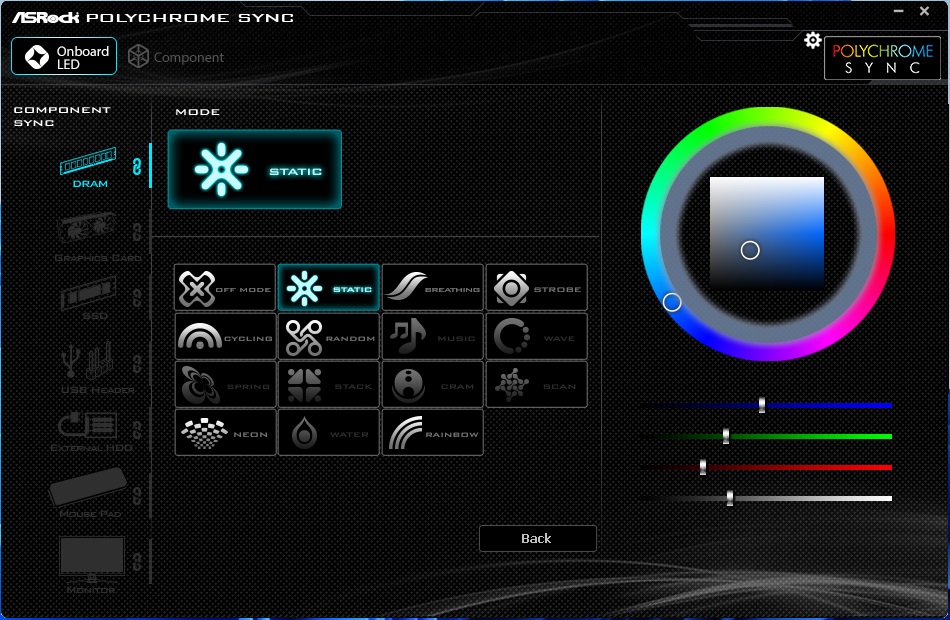Viewport: 950px width, 620px height.
Task: Turn on the Water lighting effect
Action: (x=328, y=432)
